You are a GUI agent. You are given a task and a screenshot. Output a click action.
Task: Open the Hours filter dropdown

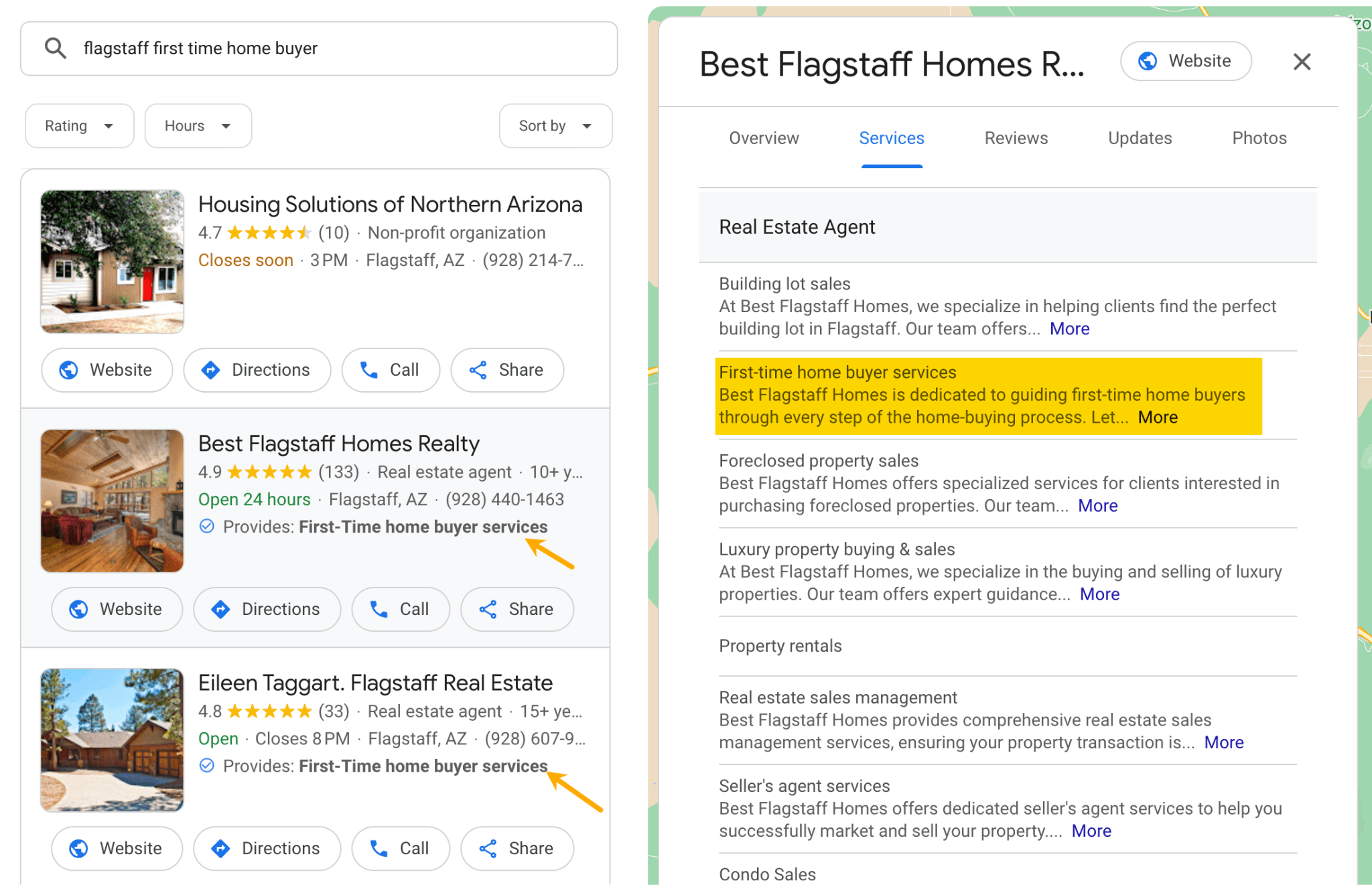tap(198, 126)
